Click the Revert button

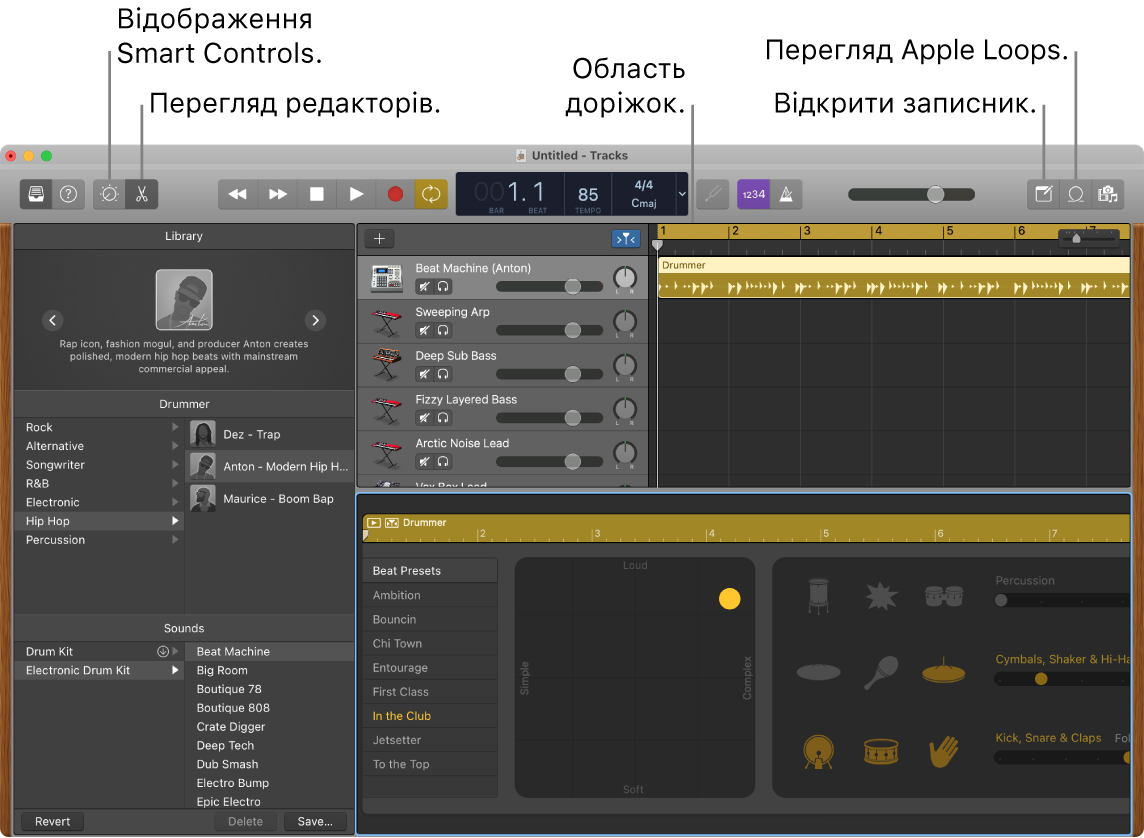tap(51, 821)
